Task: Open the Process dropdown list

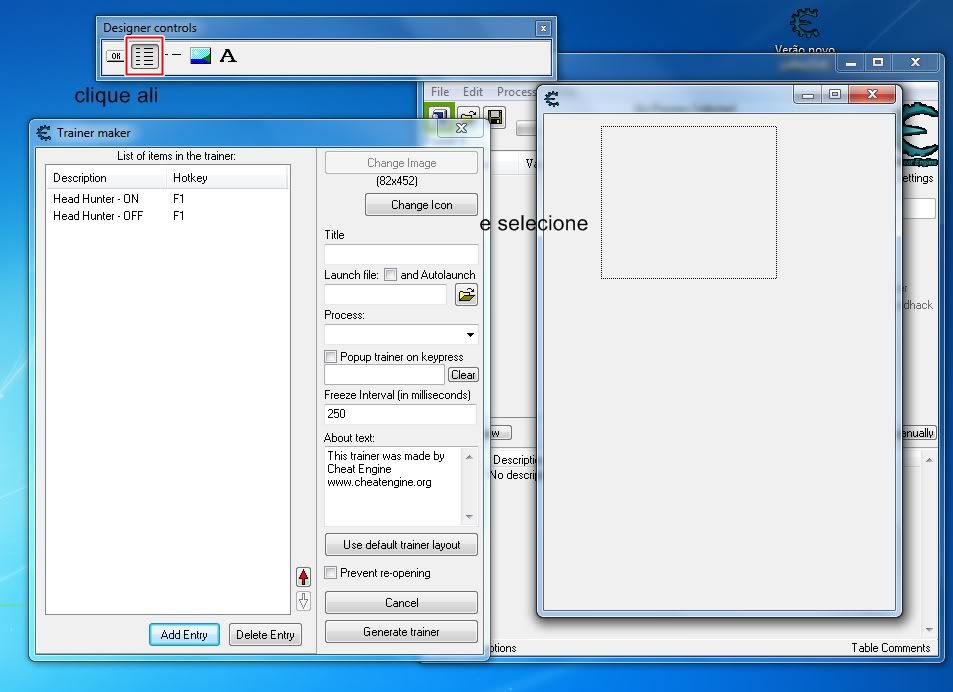Action: [470, 335]
